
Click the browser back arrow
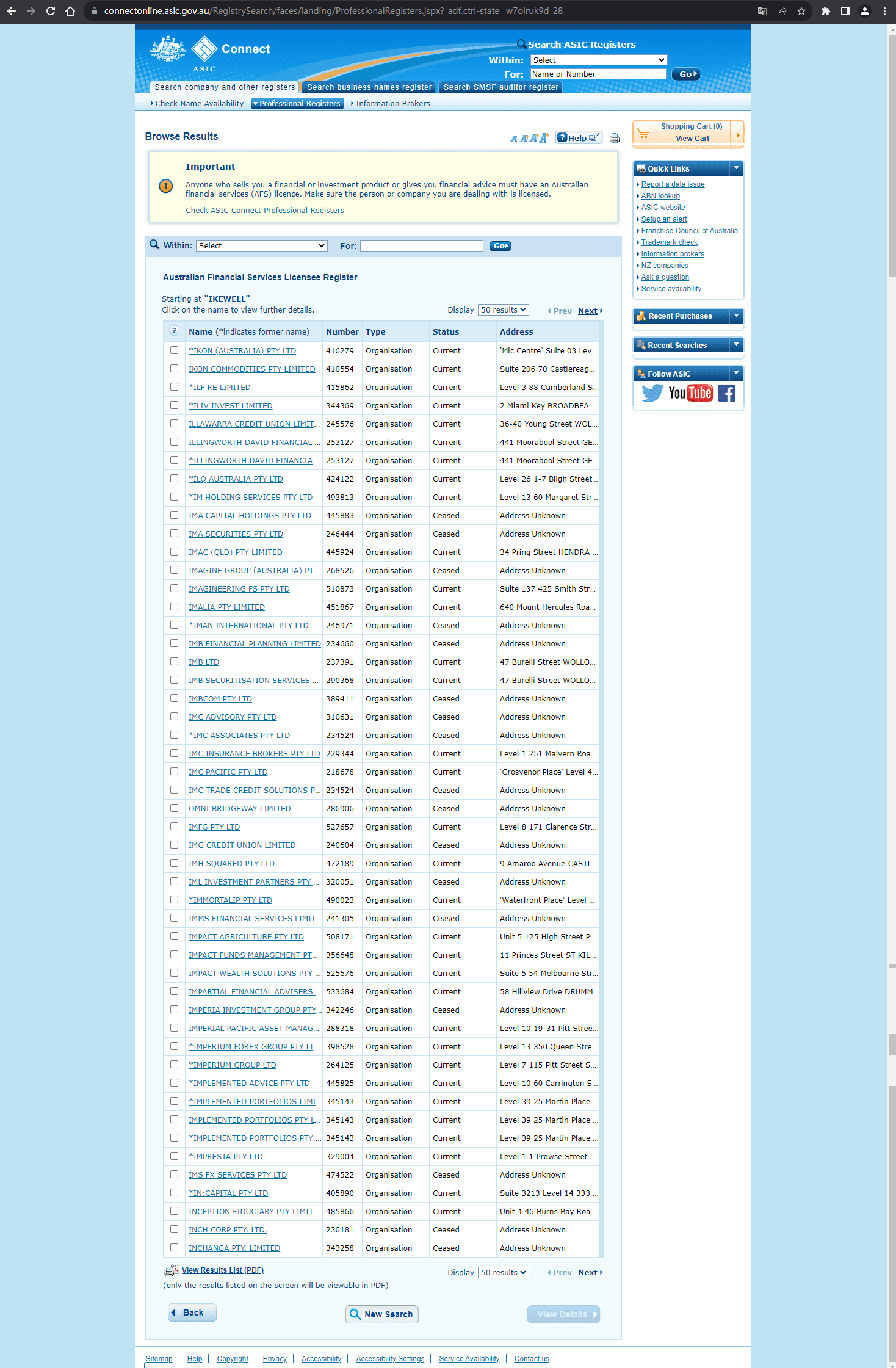[x=12, y=11]
